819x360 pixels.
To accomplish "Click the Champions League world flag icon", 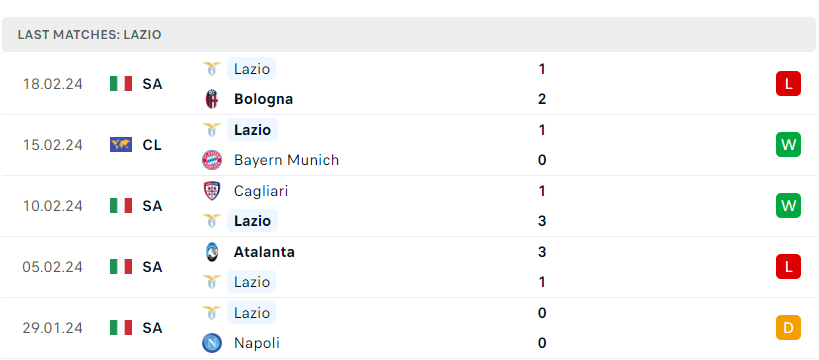I will coord(121,145).
